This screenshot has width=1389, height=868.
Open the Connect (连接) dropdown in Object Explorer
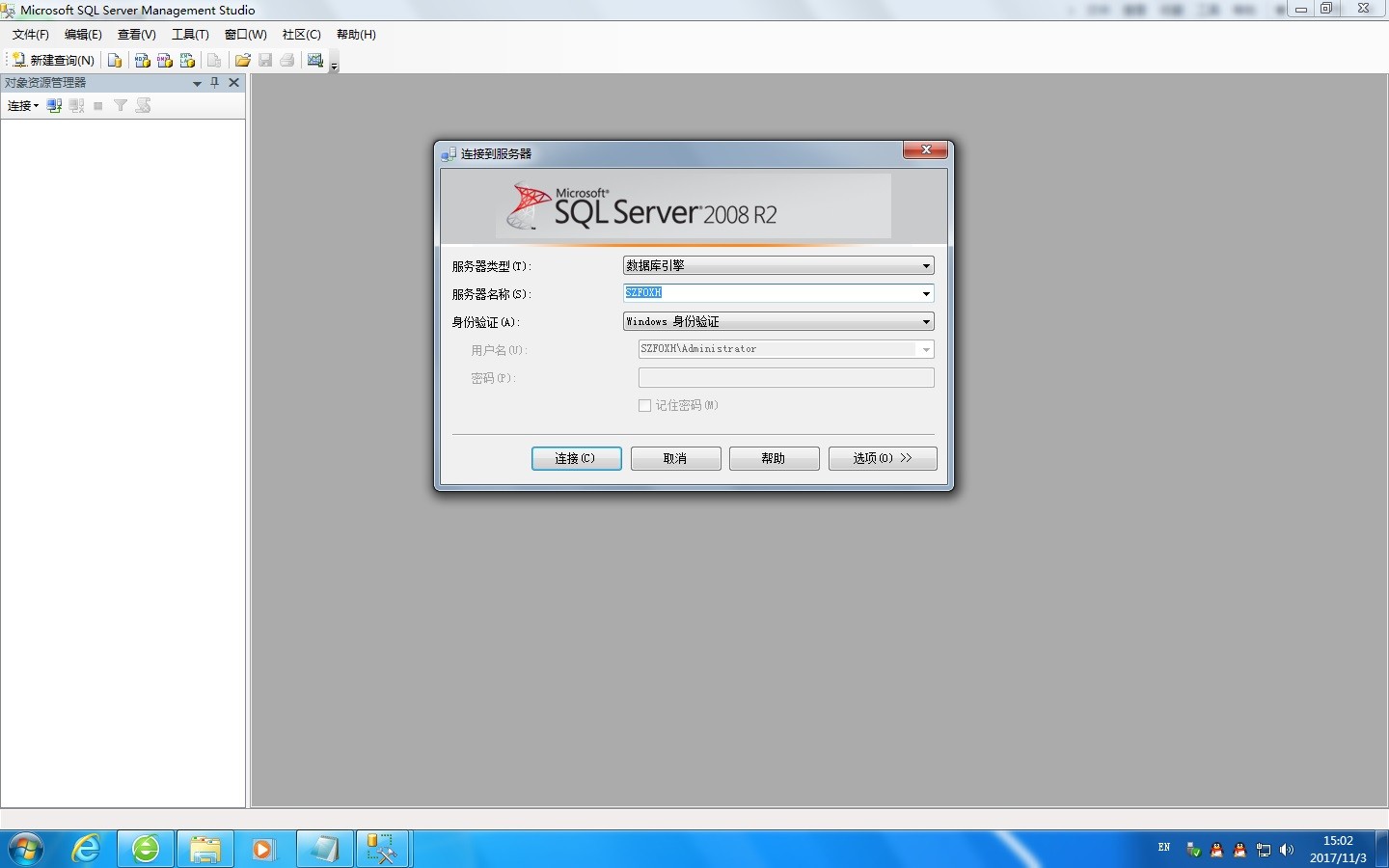pos(23,106)
